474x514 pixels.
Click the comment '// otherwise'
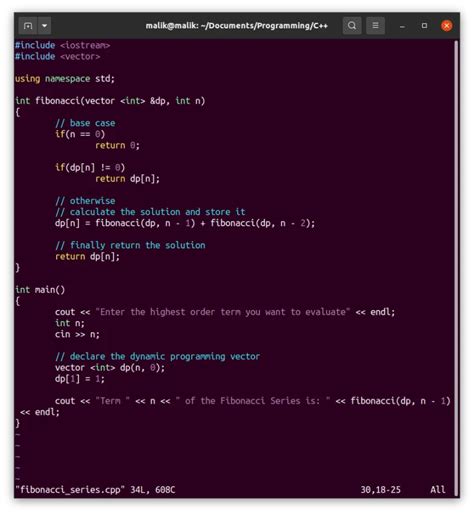click(x=85, y=201)
